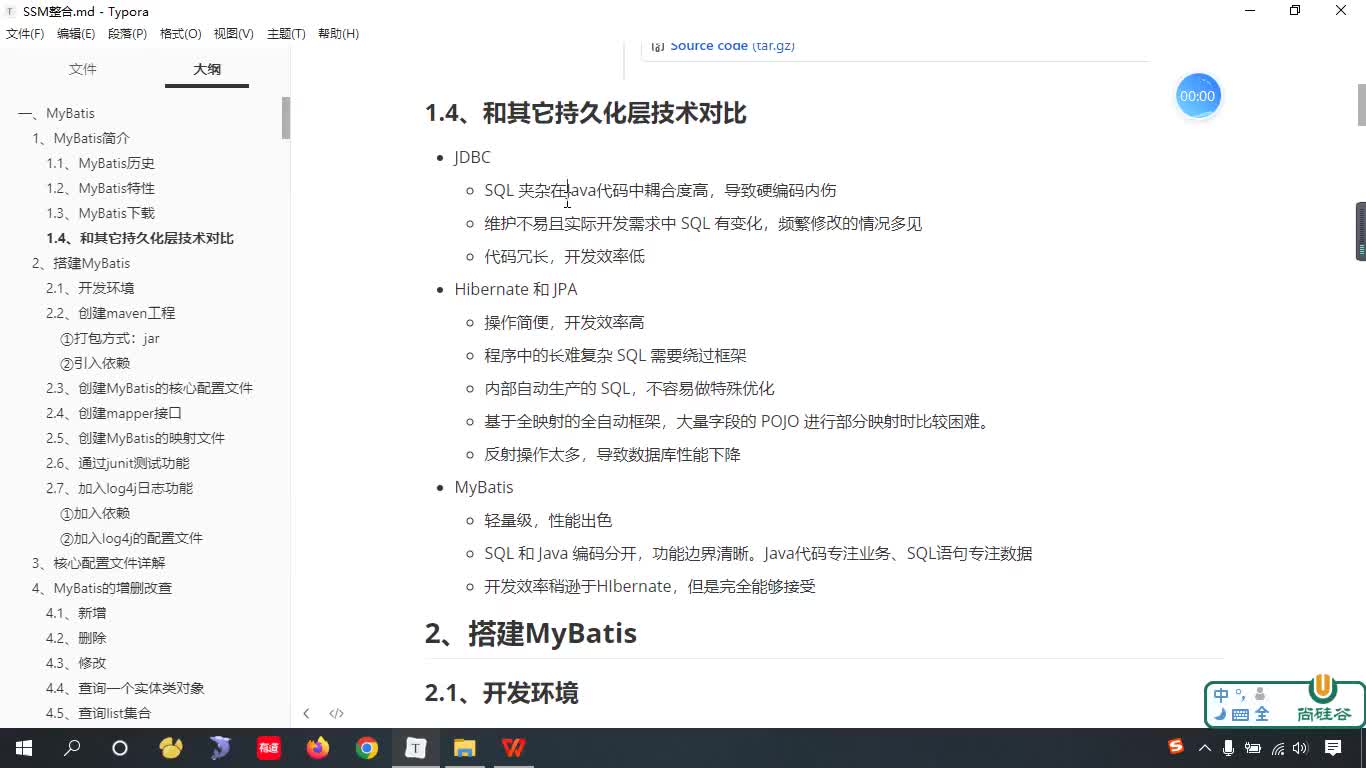The height and width of the screenshot is (768, 1366).
Task: Open 文件(F) menu
Action: coord(25,34)
